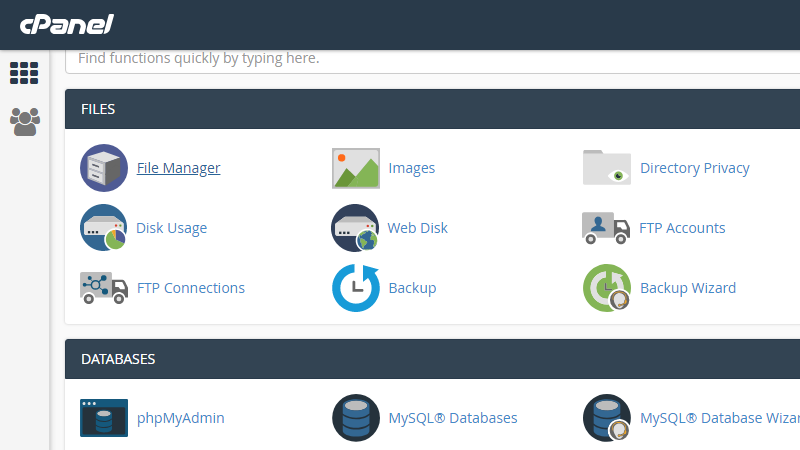Image resolution: width=800 pixels, height=450 pixels.
Task: Open the MySQL® Database Wizard link
Action: point(720,418)
